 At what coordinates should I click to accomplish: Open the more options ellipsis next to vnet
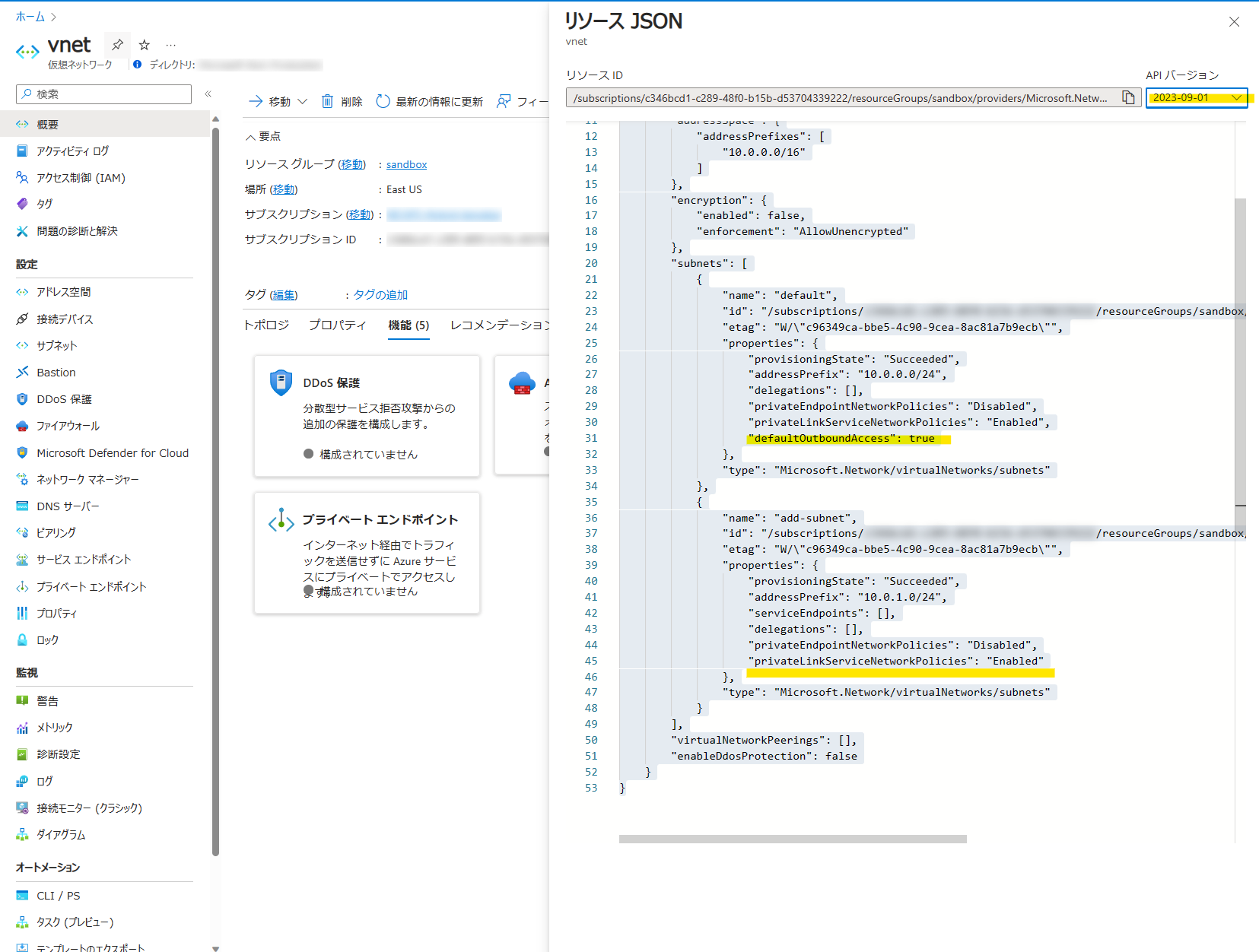tap(171, 45)
